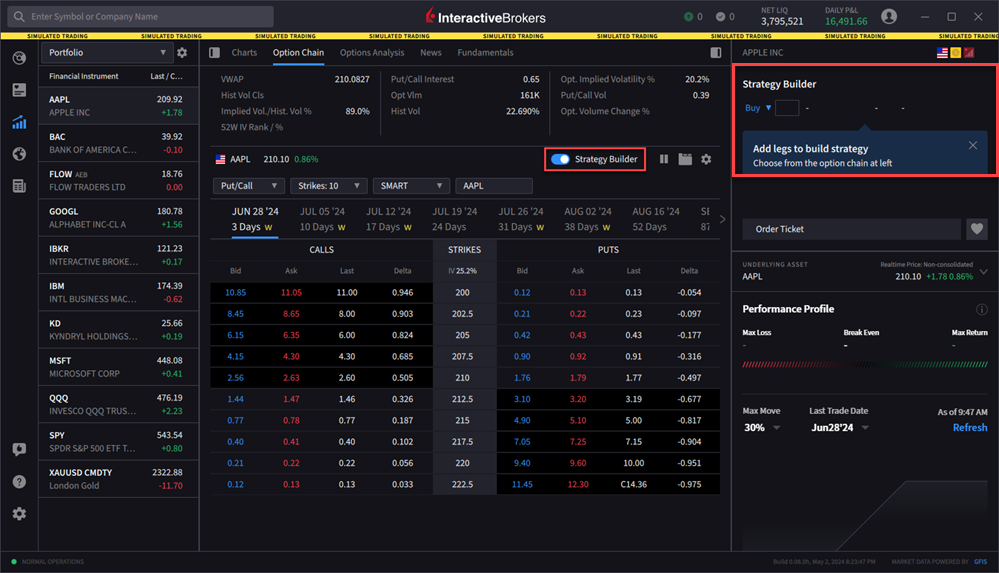Click the US flag icon in APPLE INC header
Image resolution: width=999 pixels, height=573 pixels.
tap(942, 53)
